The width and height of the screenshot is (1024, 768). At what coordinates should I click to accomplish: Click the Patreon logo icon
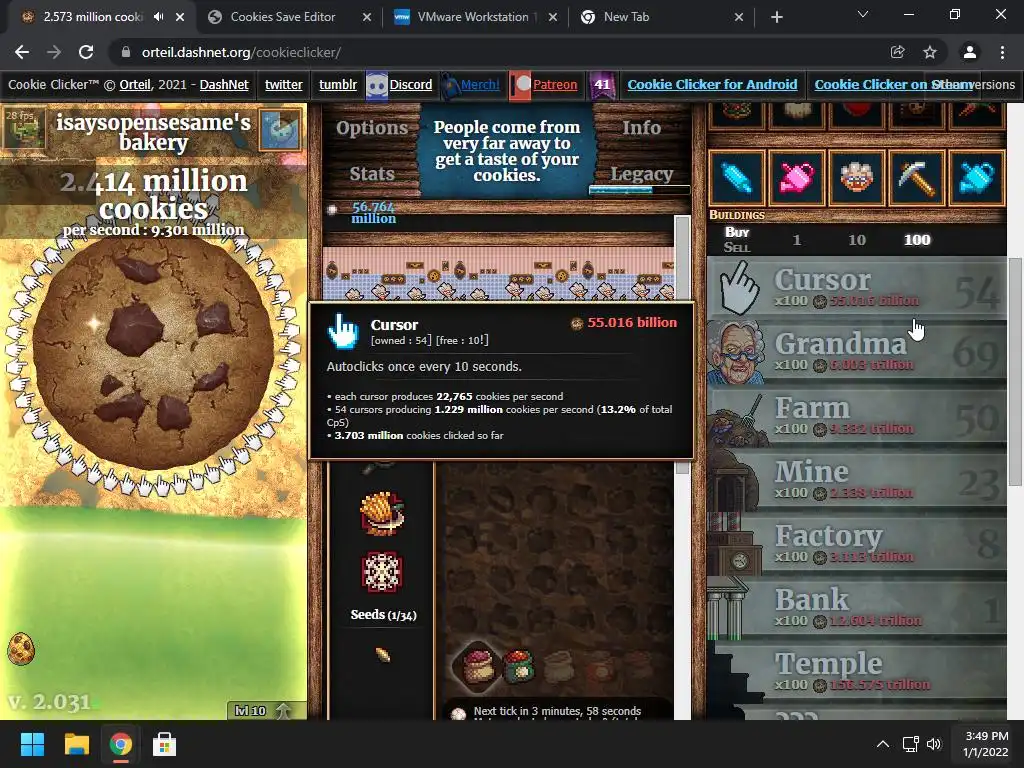[520, 85]
